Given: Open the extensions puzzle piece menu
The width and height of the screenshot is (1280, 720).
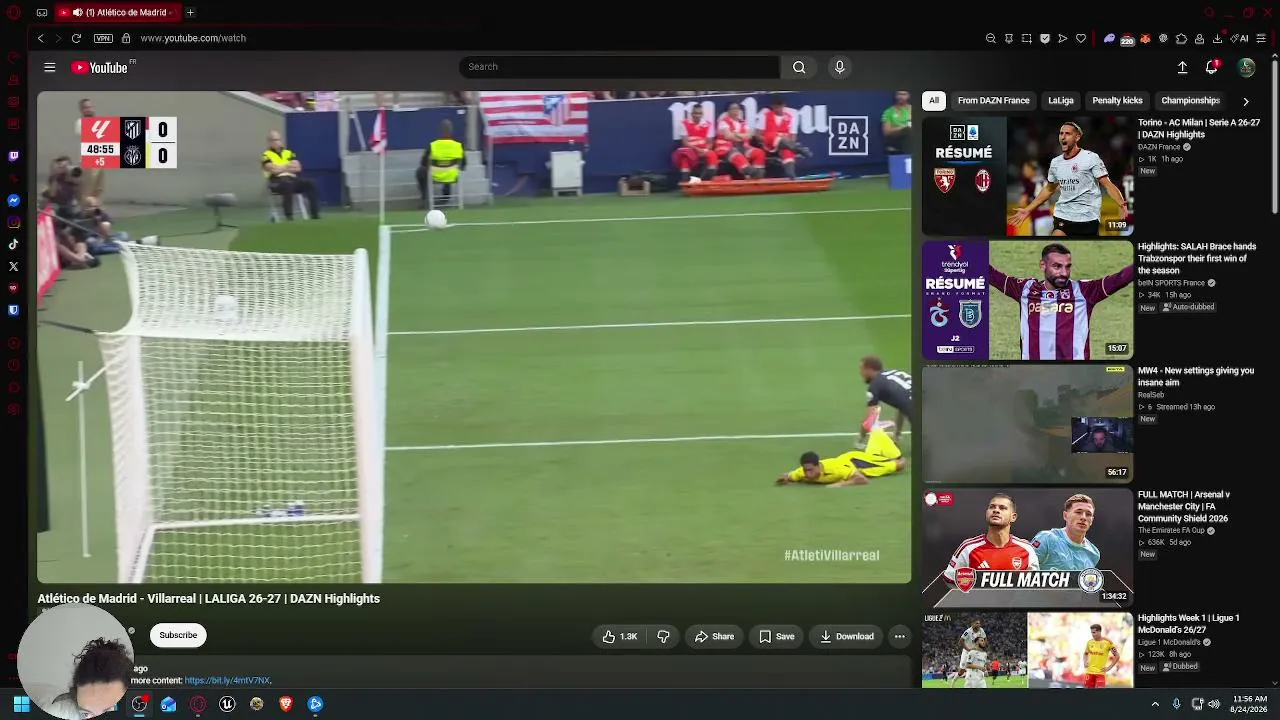Looking at the screenshot, I should pos(1181,38).
